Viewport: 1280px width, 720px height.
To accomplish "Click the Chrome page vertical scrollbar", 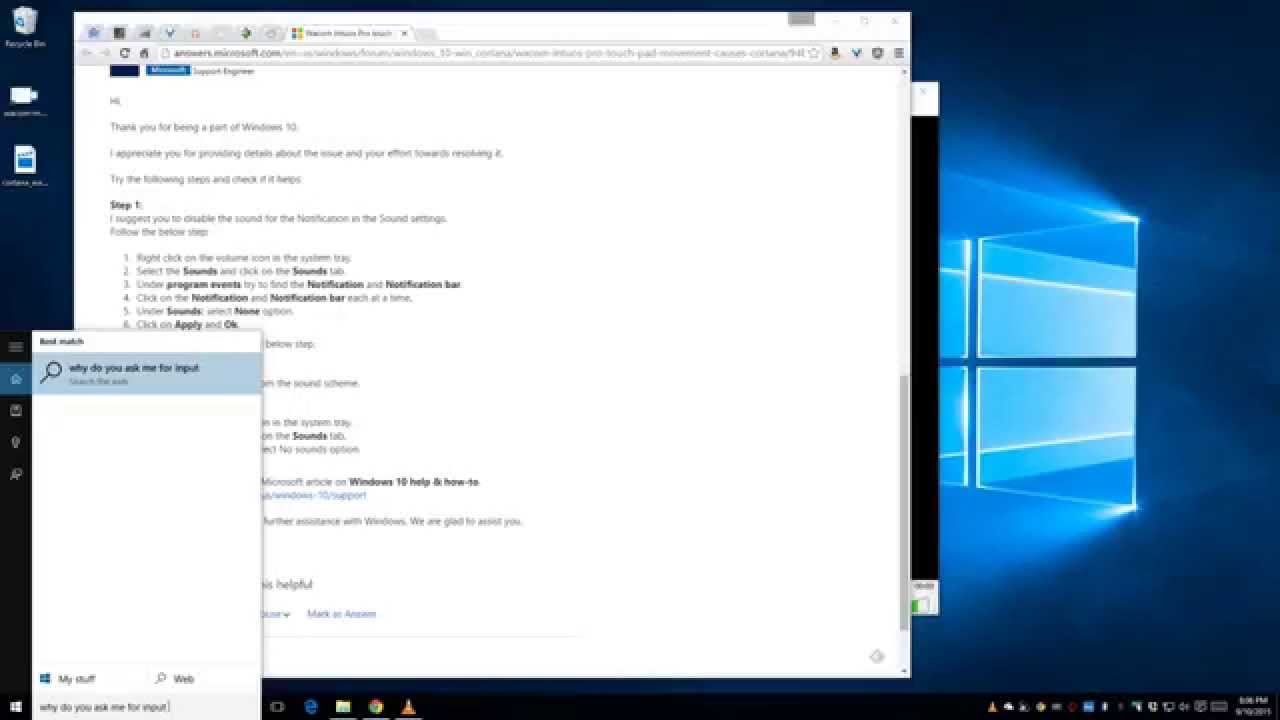I will click(905, 502).
